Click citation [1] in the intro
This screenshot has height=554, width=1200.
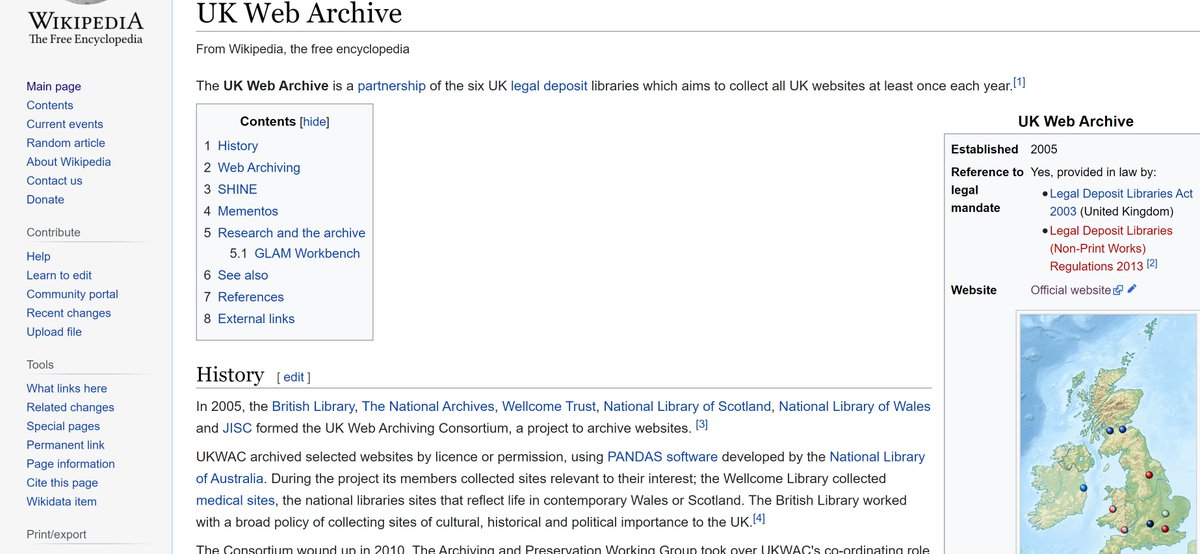click(x=1019, y=81)
